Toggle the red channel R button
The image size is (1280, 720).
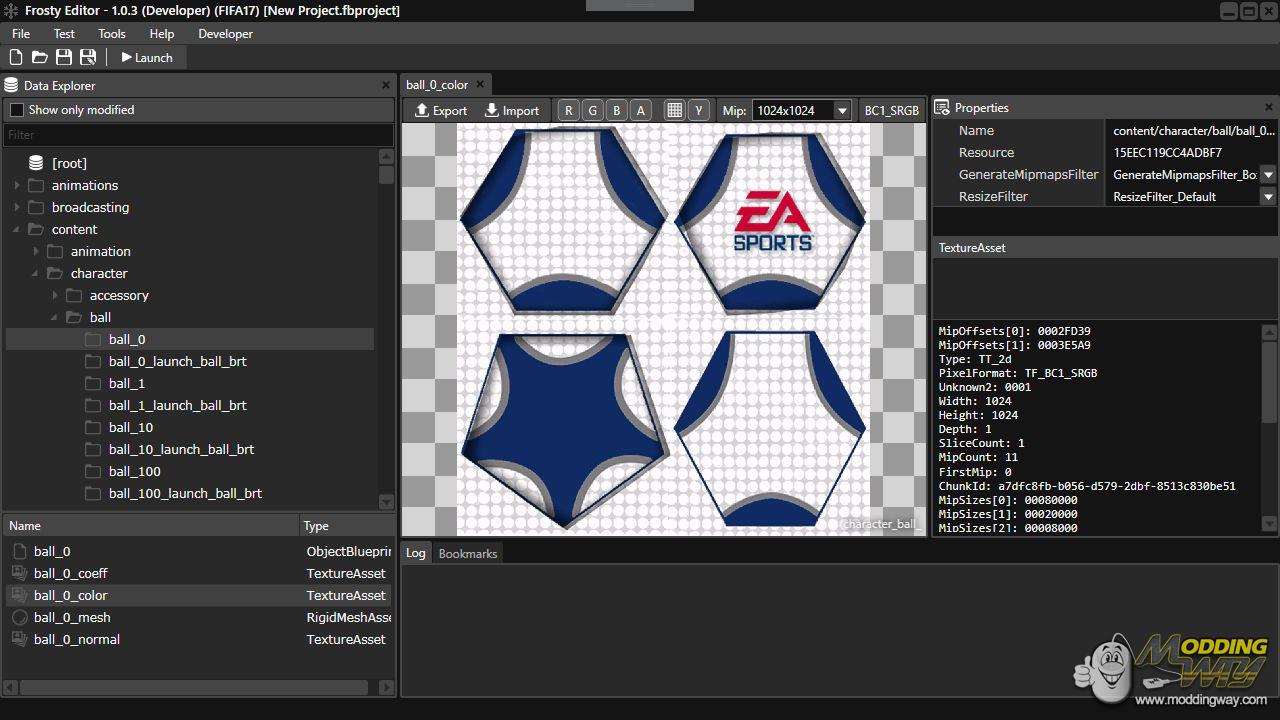tap(569, 111)
